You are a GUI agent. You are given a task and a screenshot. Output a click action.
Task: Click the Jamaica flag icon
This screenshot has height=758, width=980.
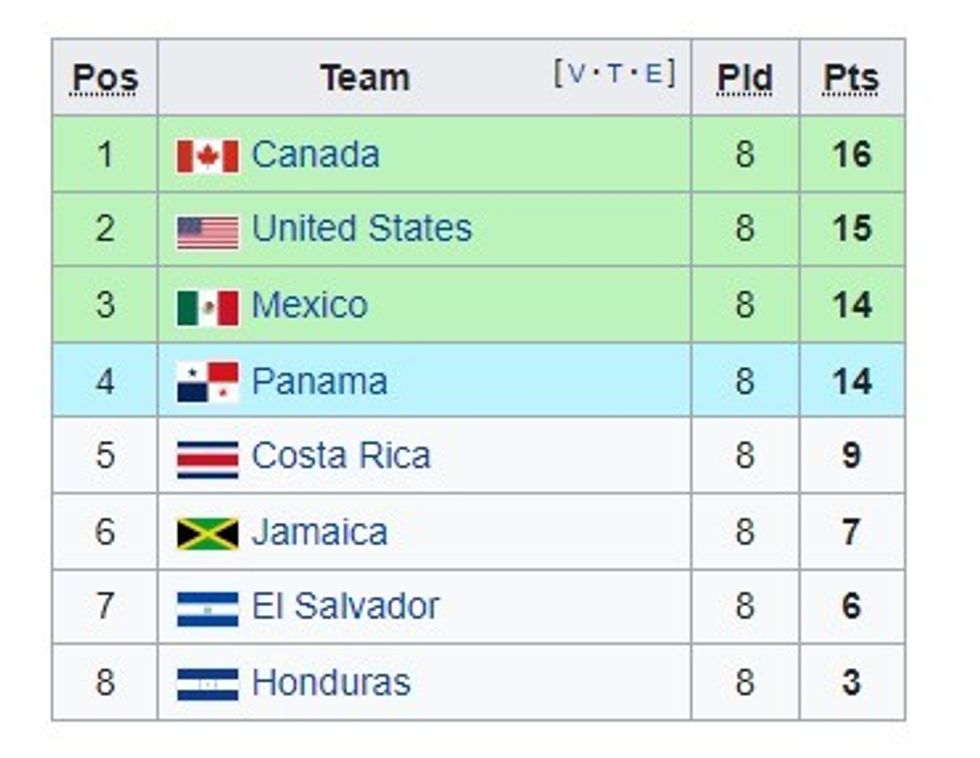207,533
